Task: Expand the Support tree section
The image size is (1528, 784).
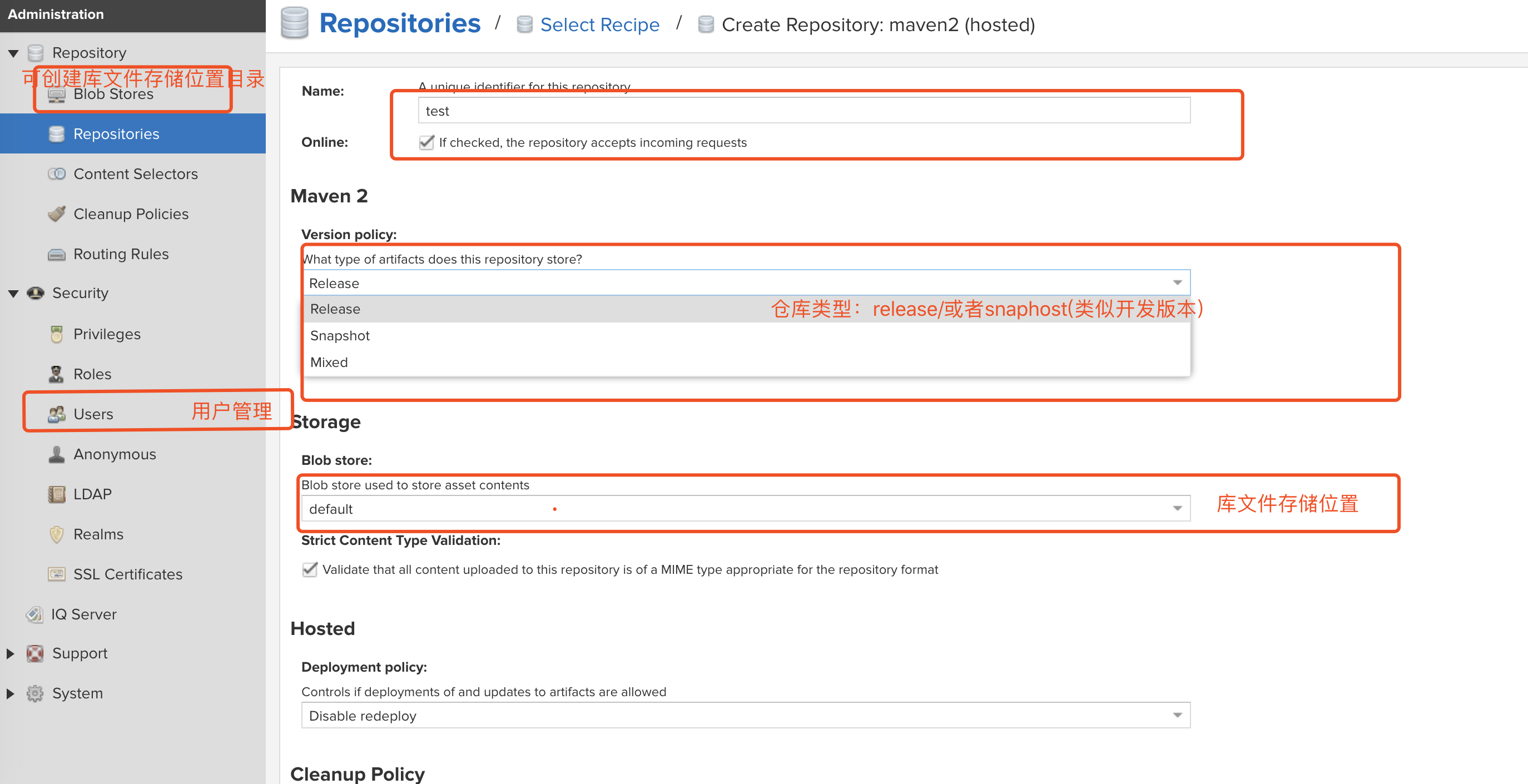Action: 11,653
